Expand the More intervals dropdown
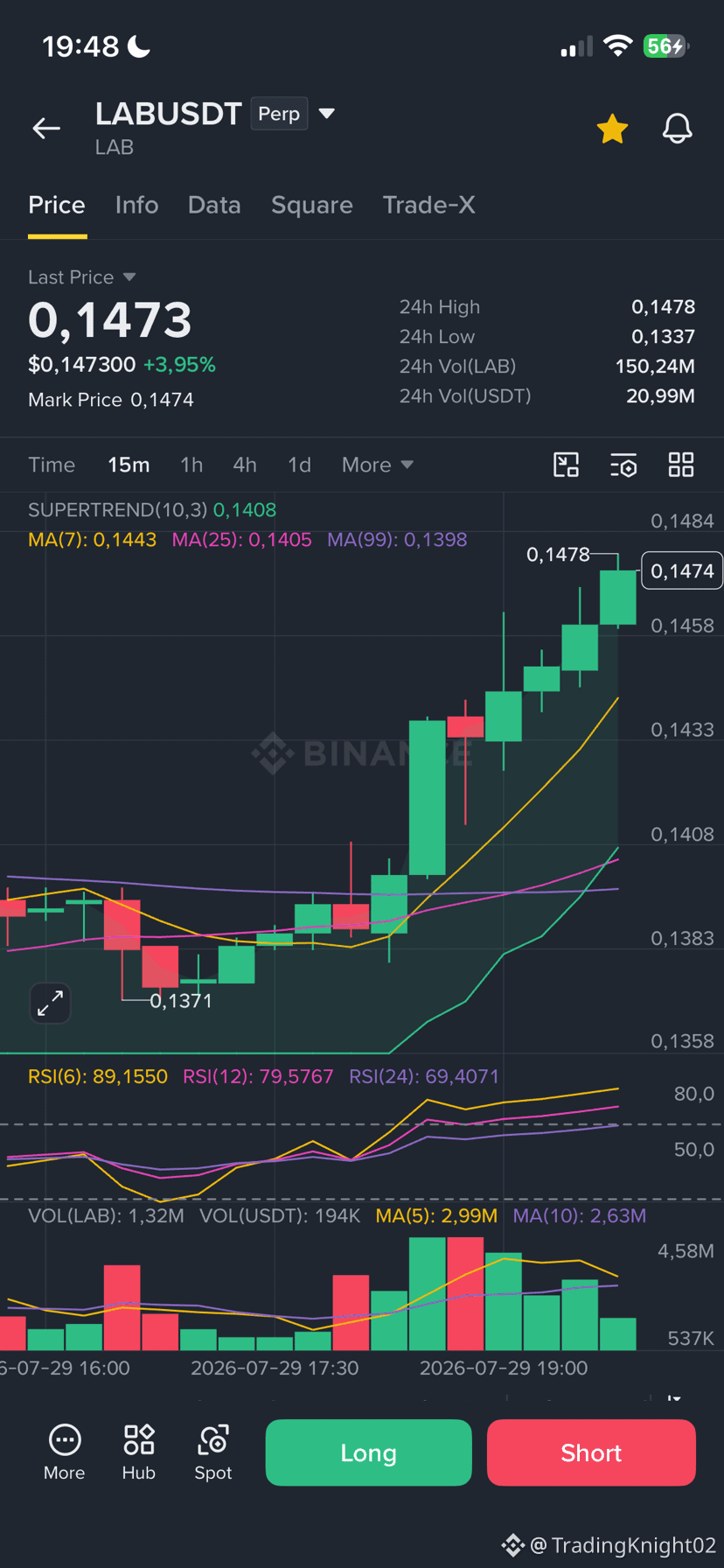Viewport: 724px width, 1568px height. (x=377, y=465)
